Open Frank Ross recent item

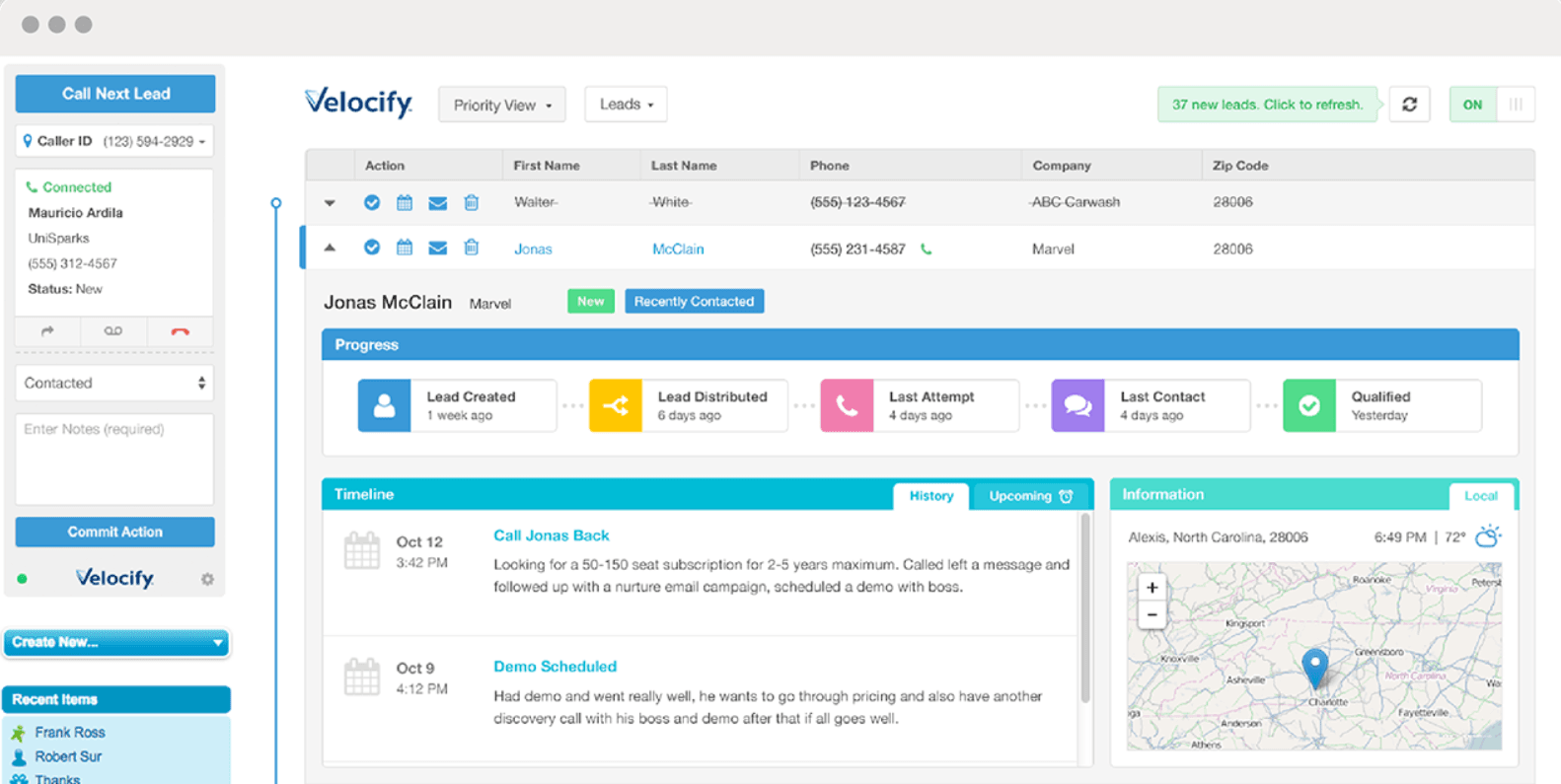coord(70,733)
